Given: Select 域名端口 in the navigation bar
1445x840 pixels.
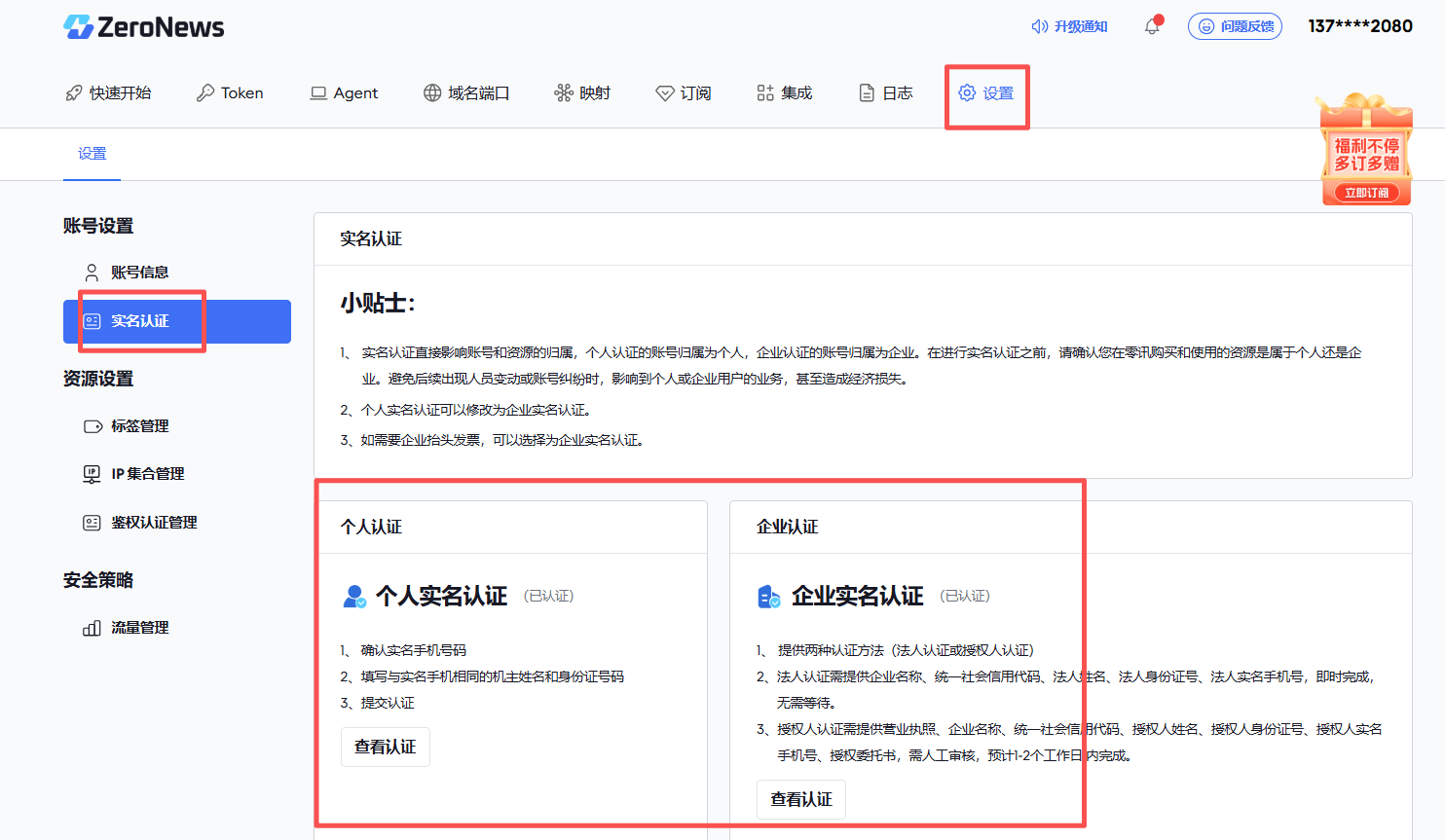Looking at the screenshot, I should [466, 93].
